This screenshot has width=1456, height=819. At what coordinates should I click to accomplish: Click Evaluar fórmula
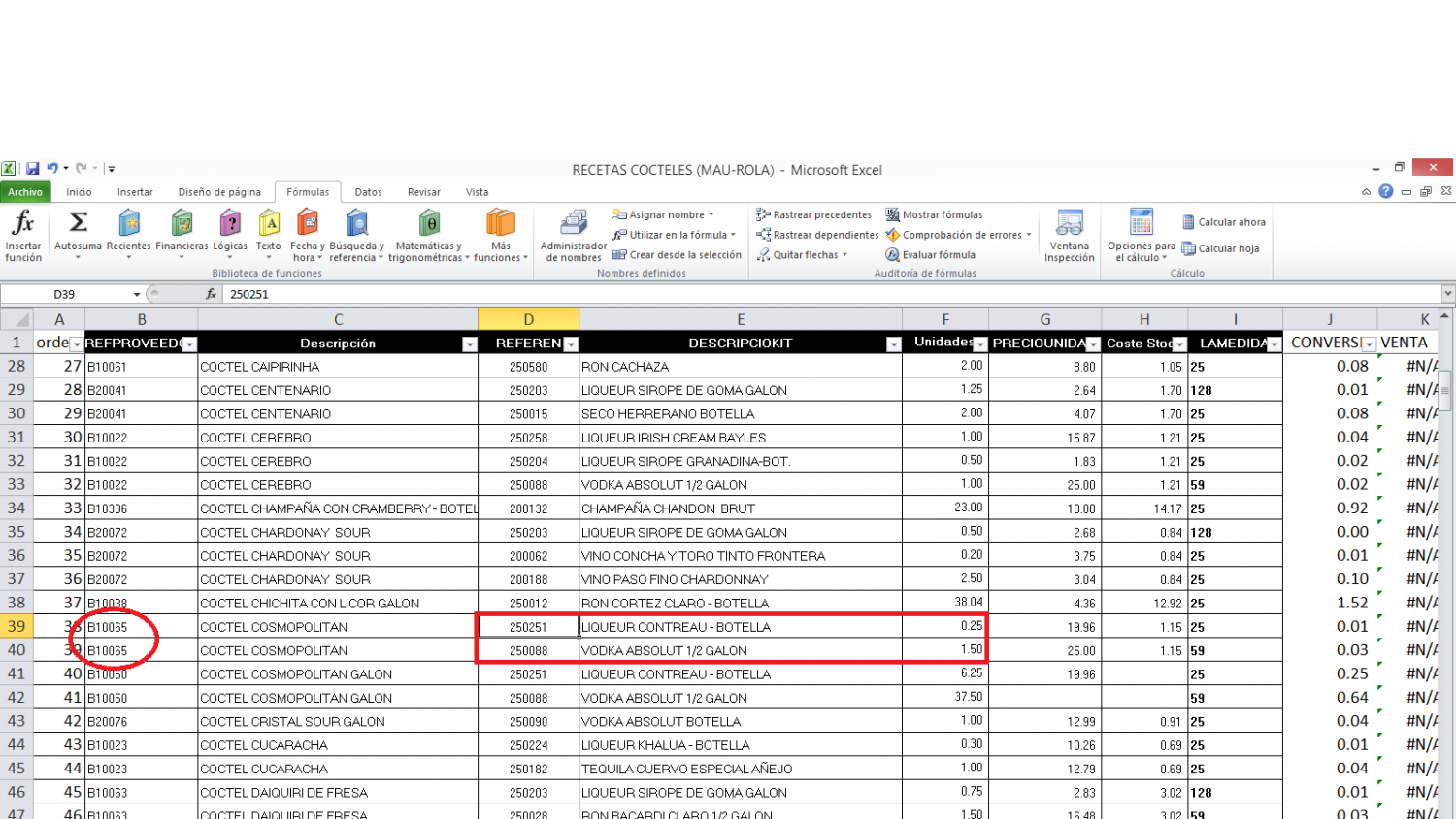(930, 255)
